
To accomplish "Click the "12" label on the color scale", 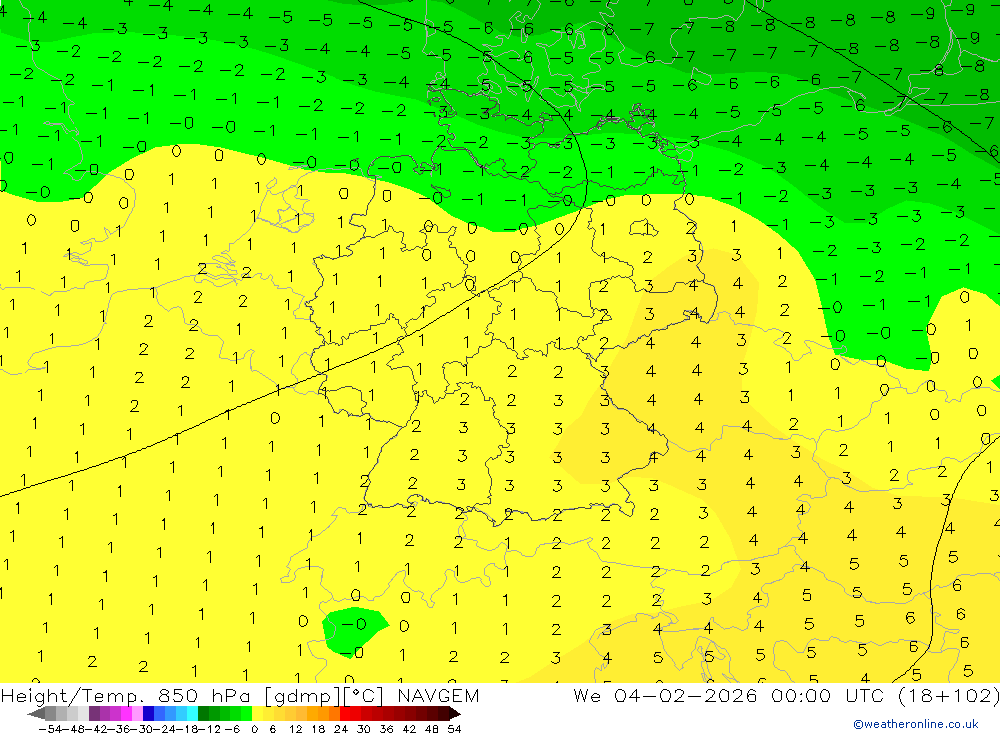I will 295,729.
